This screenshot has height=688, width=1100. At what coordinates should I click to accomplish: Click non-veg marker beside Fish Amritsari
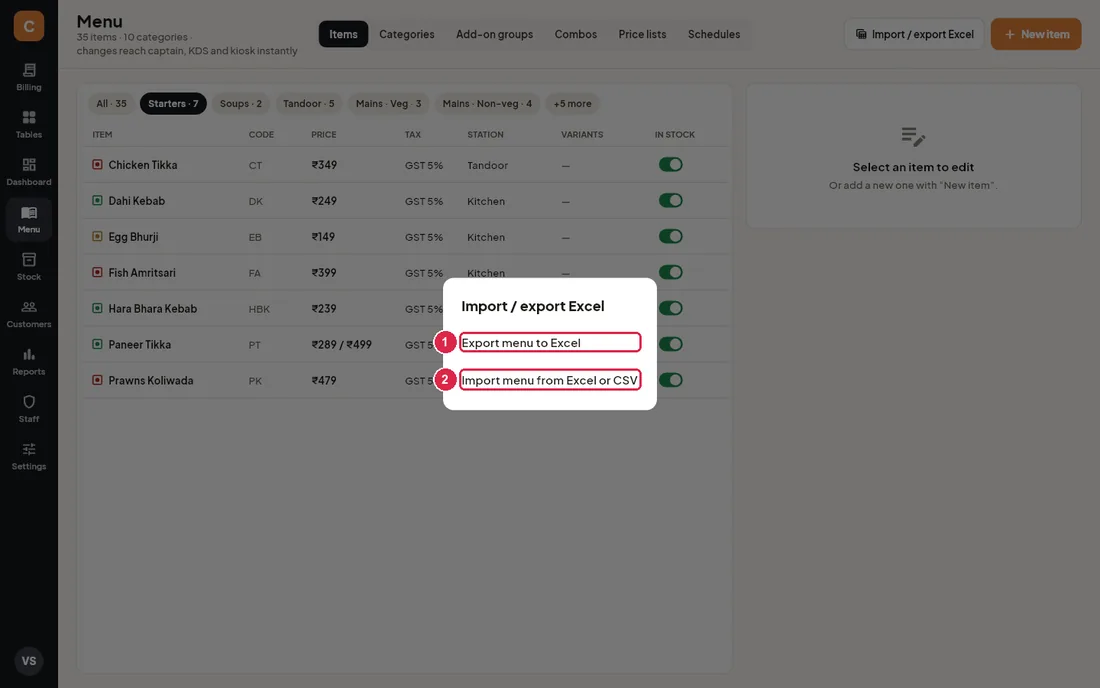point(98,272)
